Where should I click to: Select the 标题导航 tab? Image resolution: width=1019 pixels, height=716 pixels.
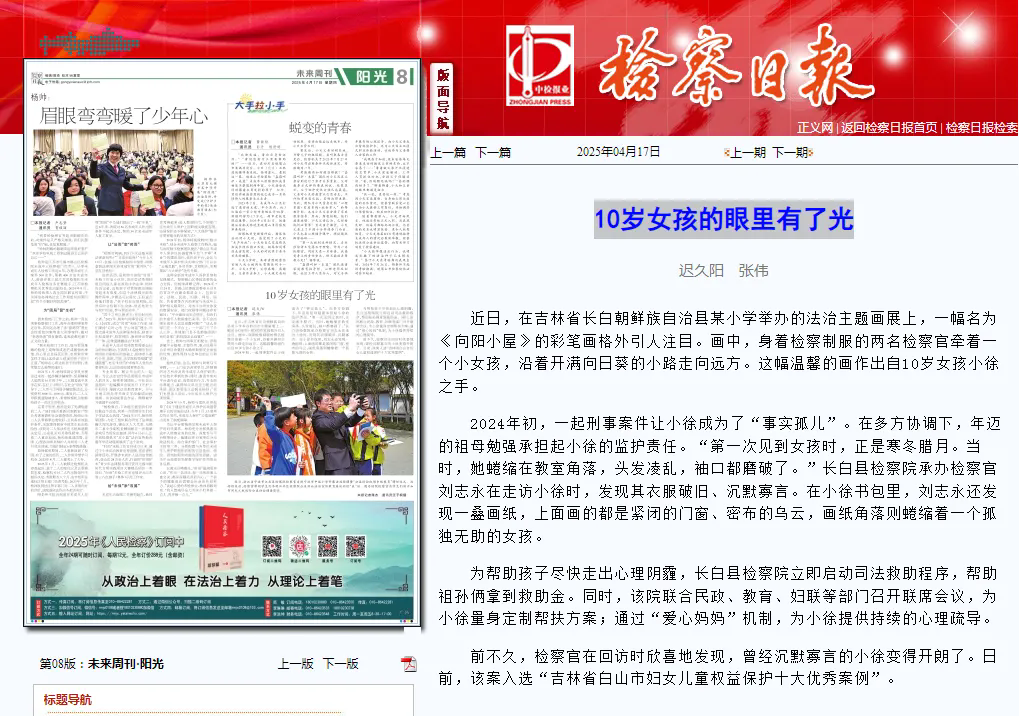(x=67, y=700)
